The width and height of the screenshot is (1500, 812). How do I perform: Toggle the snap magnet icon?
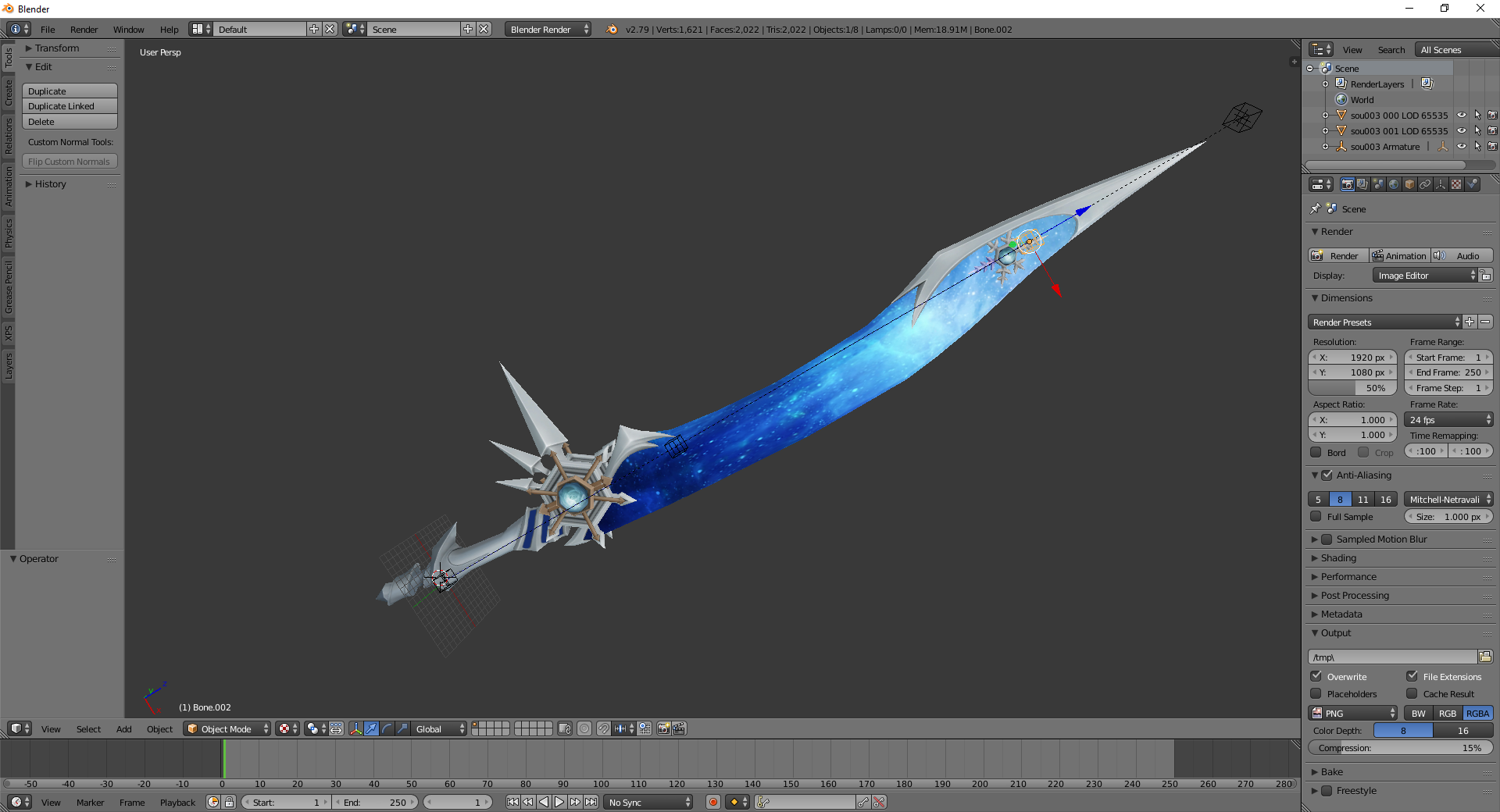click(x=604, y=728)
